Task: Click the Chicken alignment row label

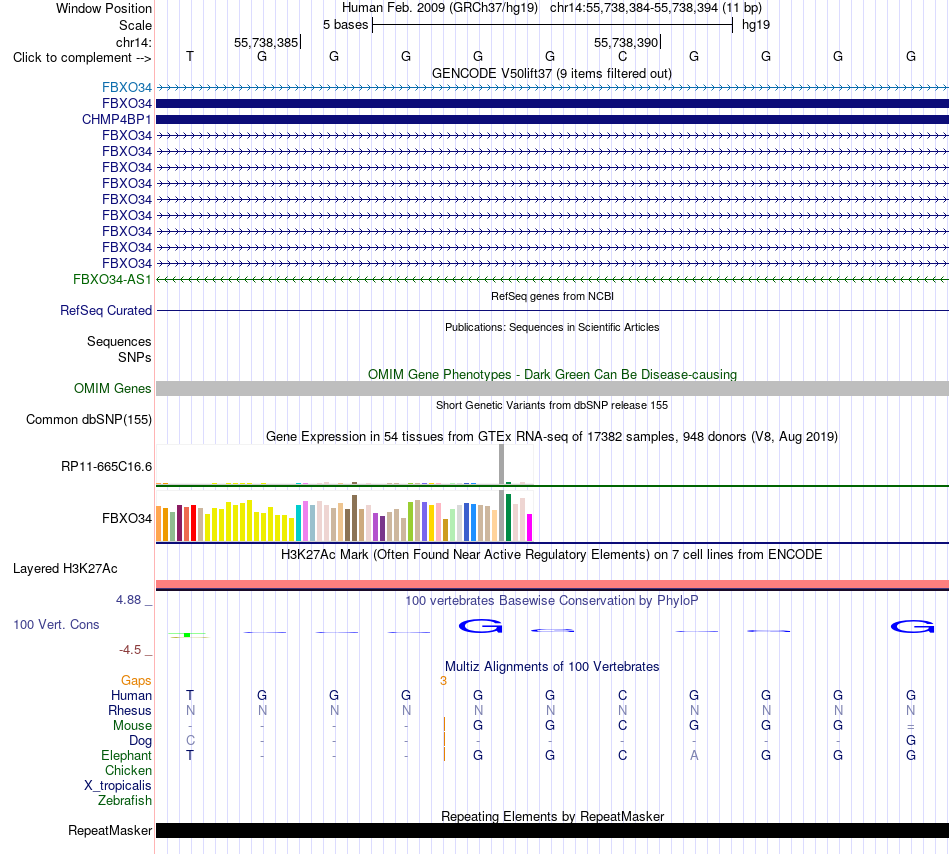Action: 128,770
